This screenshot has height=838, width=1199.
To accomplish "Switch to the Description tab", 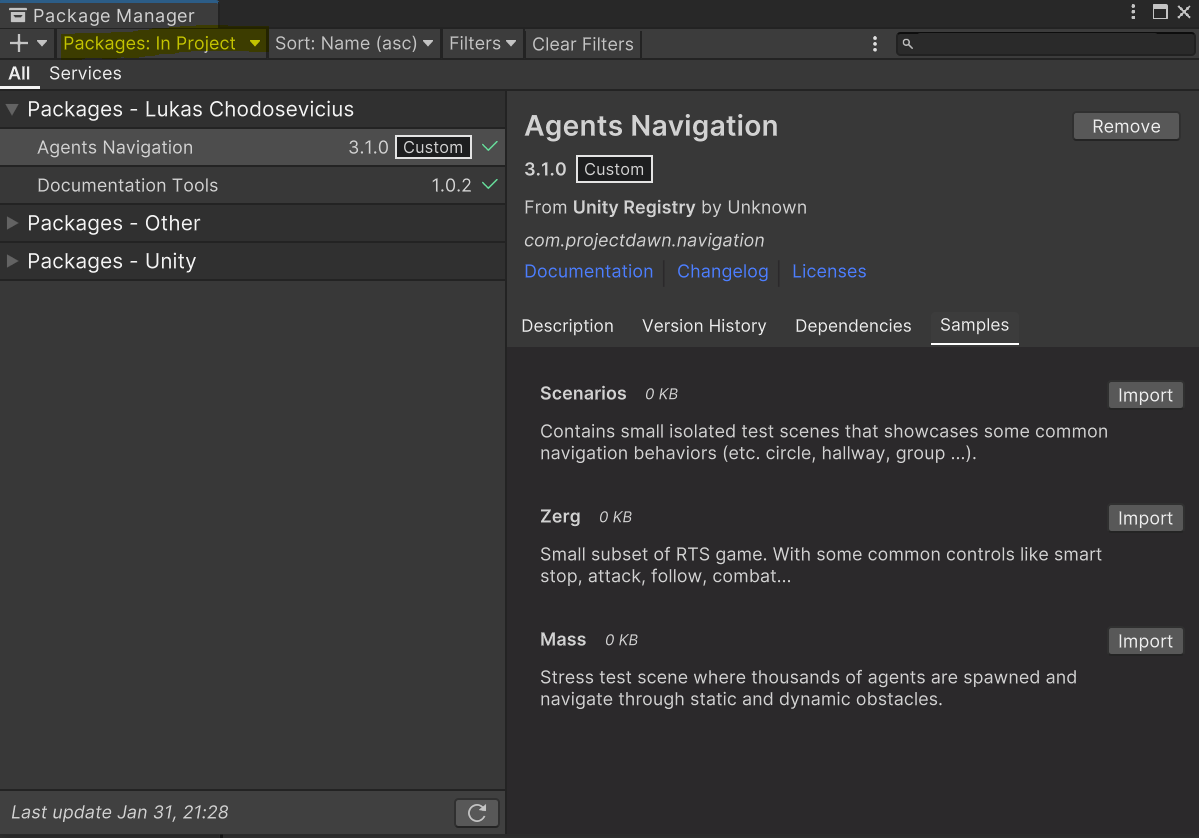I will 567,326.
